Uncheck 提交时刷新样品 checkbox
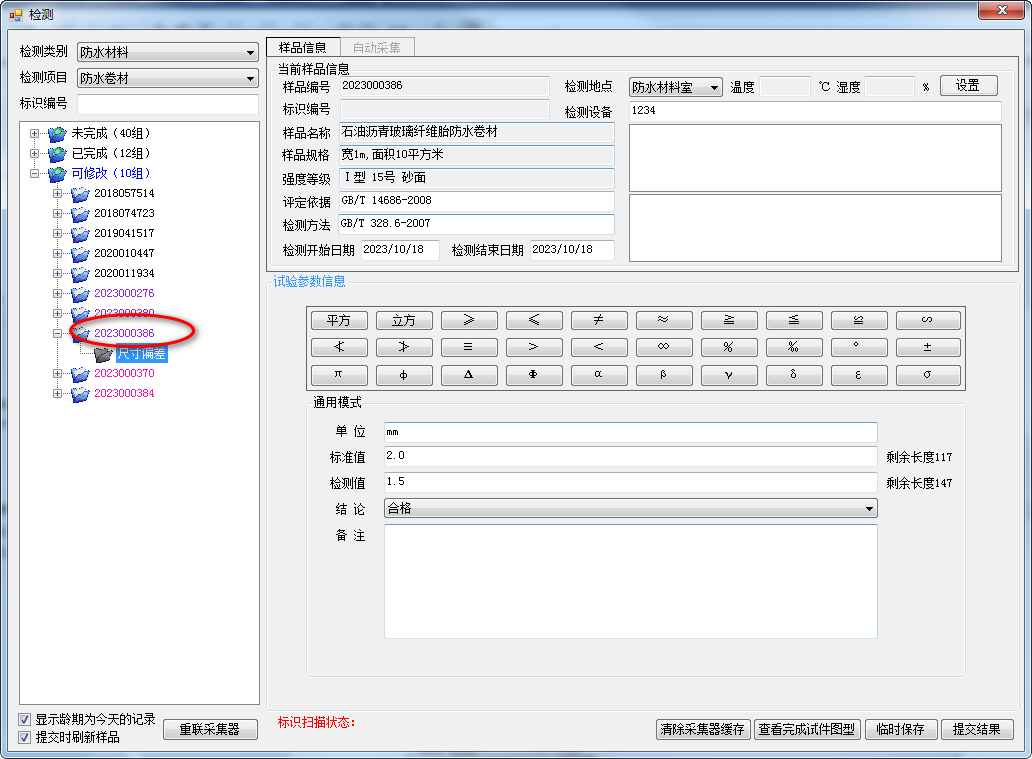Screen dimensions: 1032x759 pyautogui.click(x=25, y=737)
